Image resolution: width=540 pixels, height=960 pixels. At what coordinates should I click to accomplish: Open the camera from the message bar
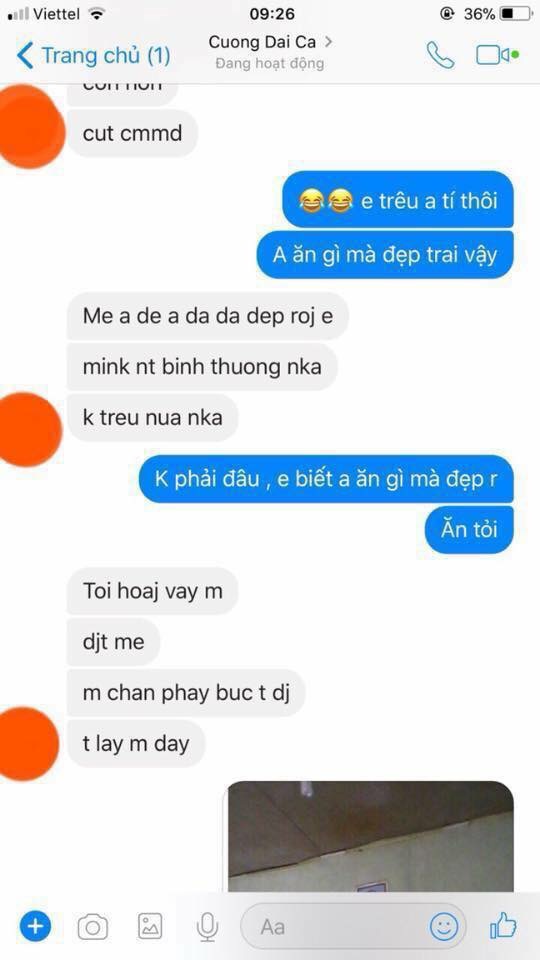92,928
